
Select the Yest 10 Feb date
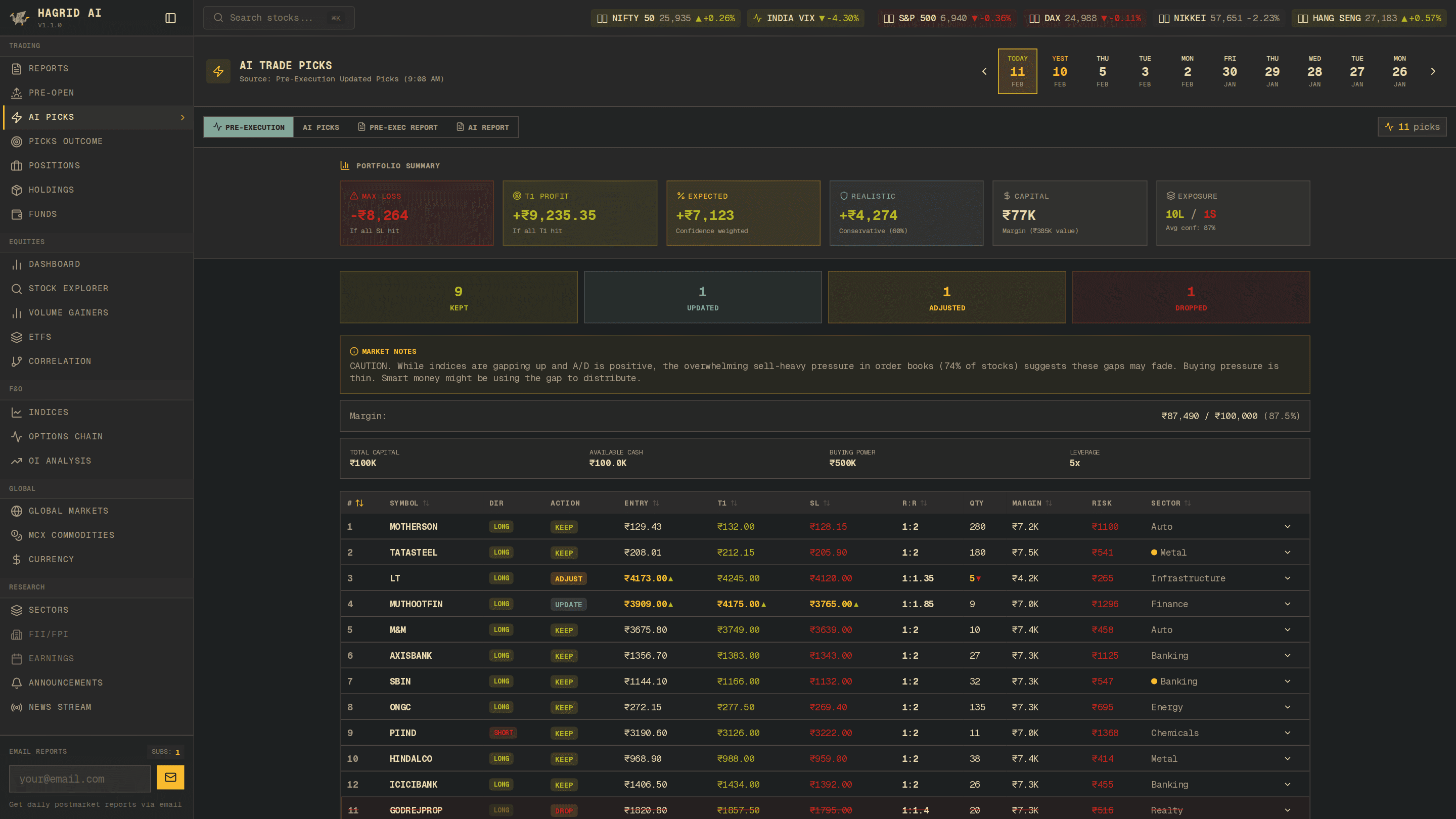click(1059, 71)
